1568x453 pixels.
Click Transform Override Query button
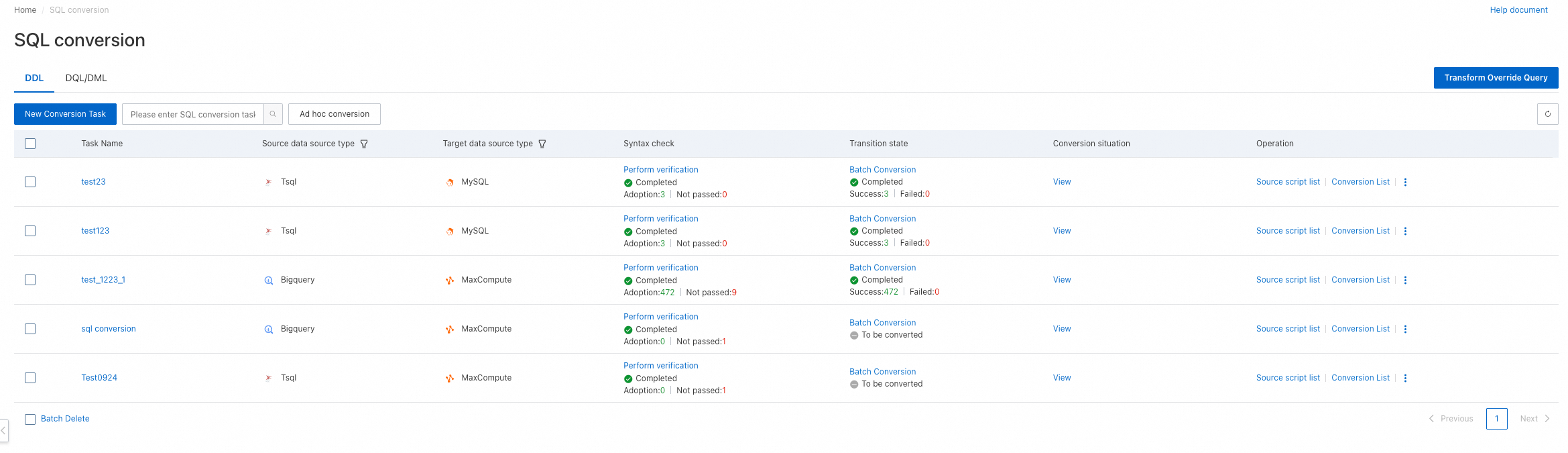click(1496, 78)
